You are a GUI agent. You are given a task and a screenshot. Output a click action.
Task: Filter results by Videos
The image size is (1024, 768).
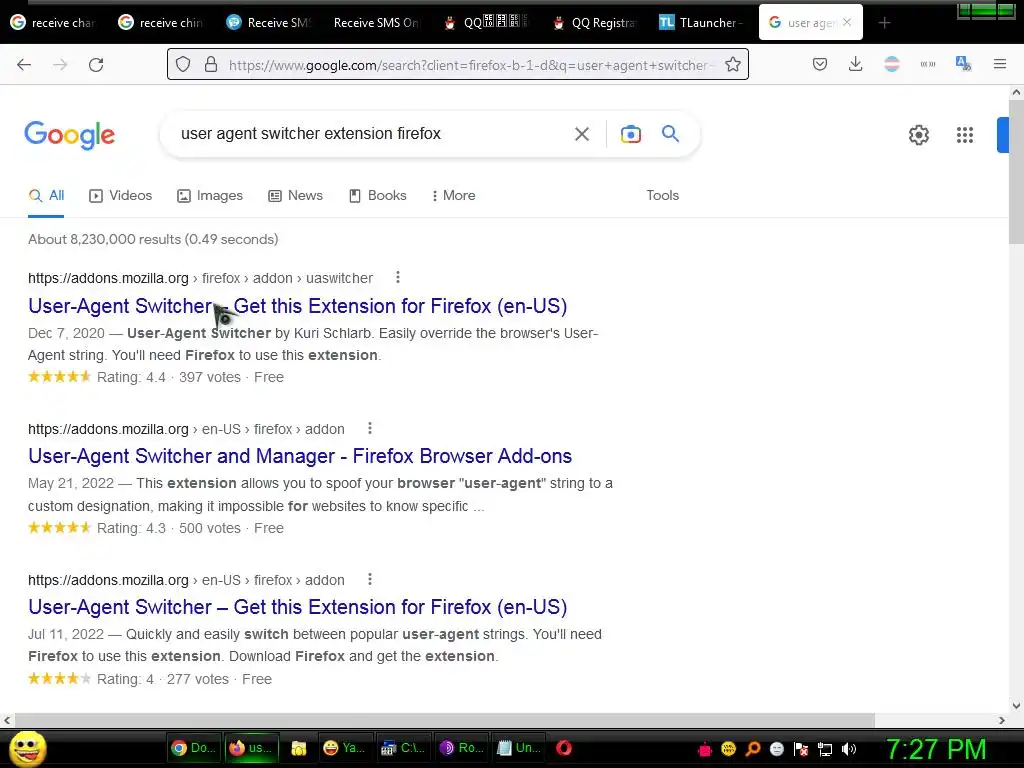(x=121, y=195)
